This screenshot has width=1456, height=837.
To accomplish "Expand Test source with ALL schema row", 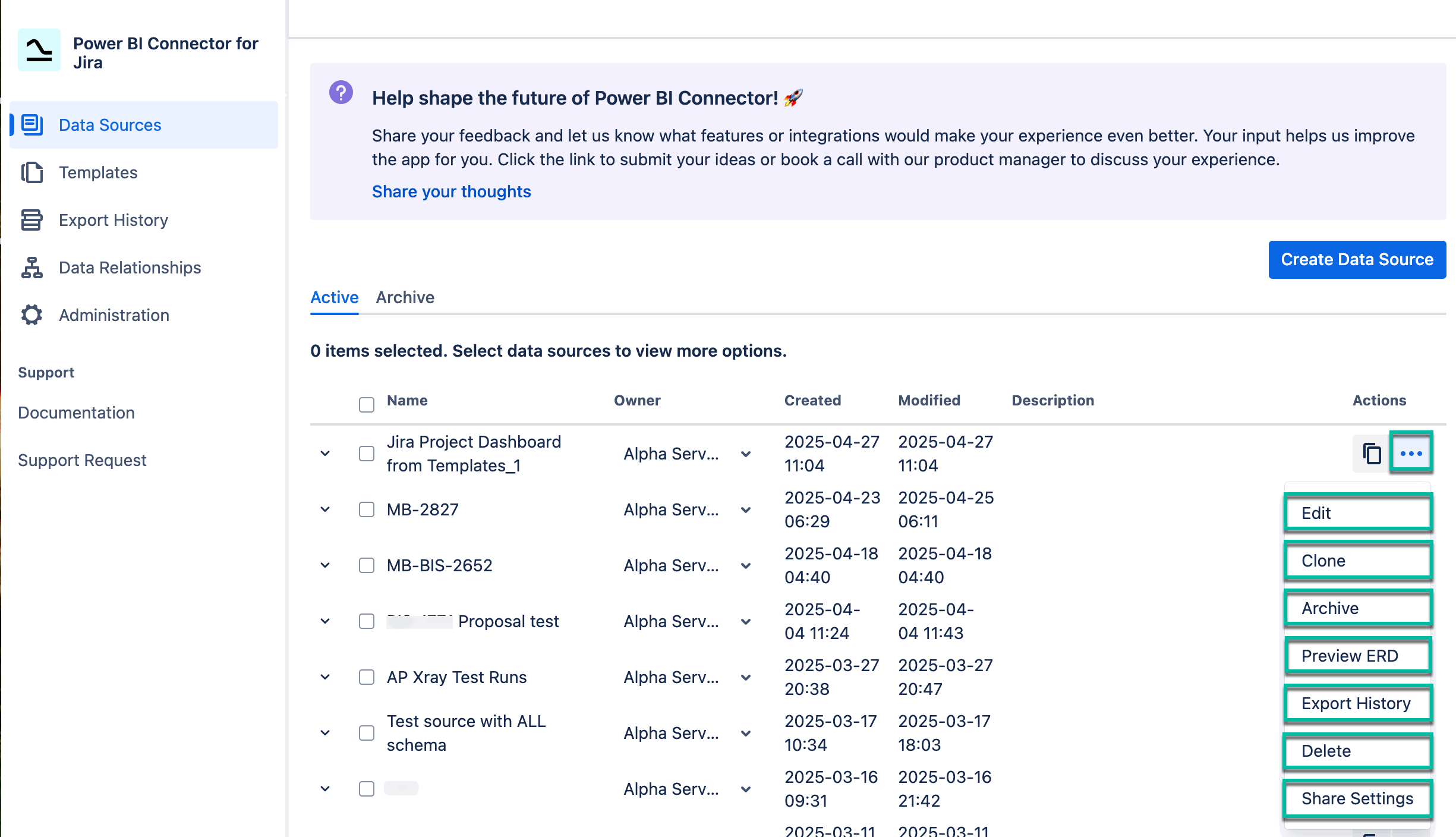I will click(325, 732).
